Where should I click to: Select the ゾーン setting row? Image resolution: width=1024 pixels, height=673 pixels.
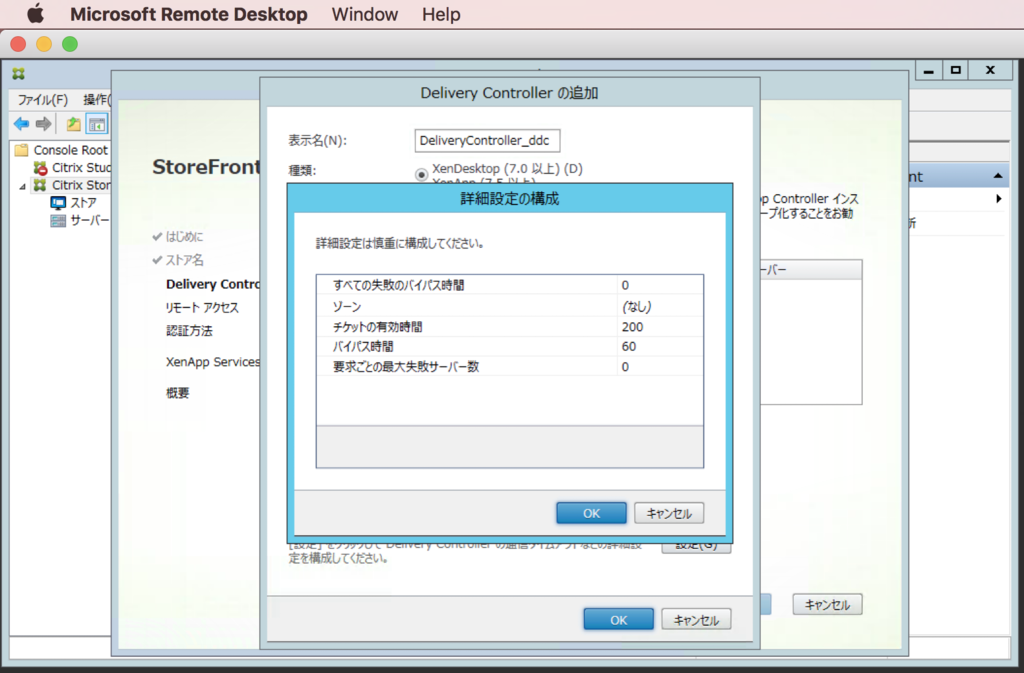click(509, 305)
